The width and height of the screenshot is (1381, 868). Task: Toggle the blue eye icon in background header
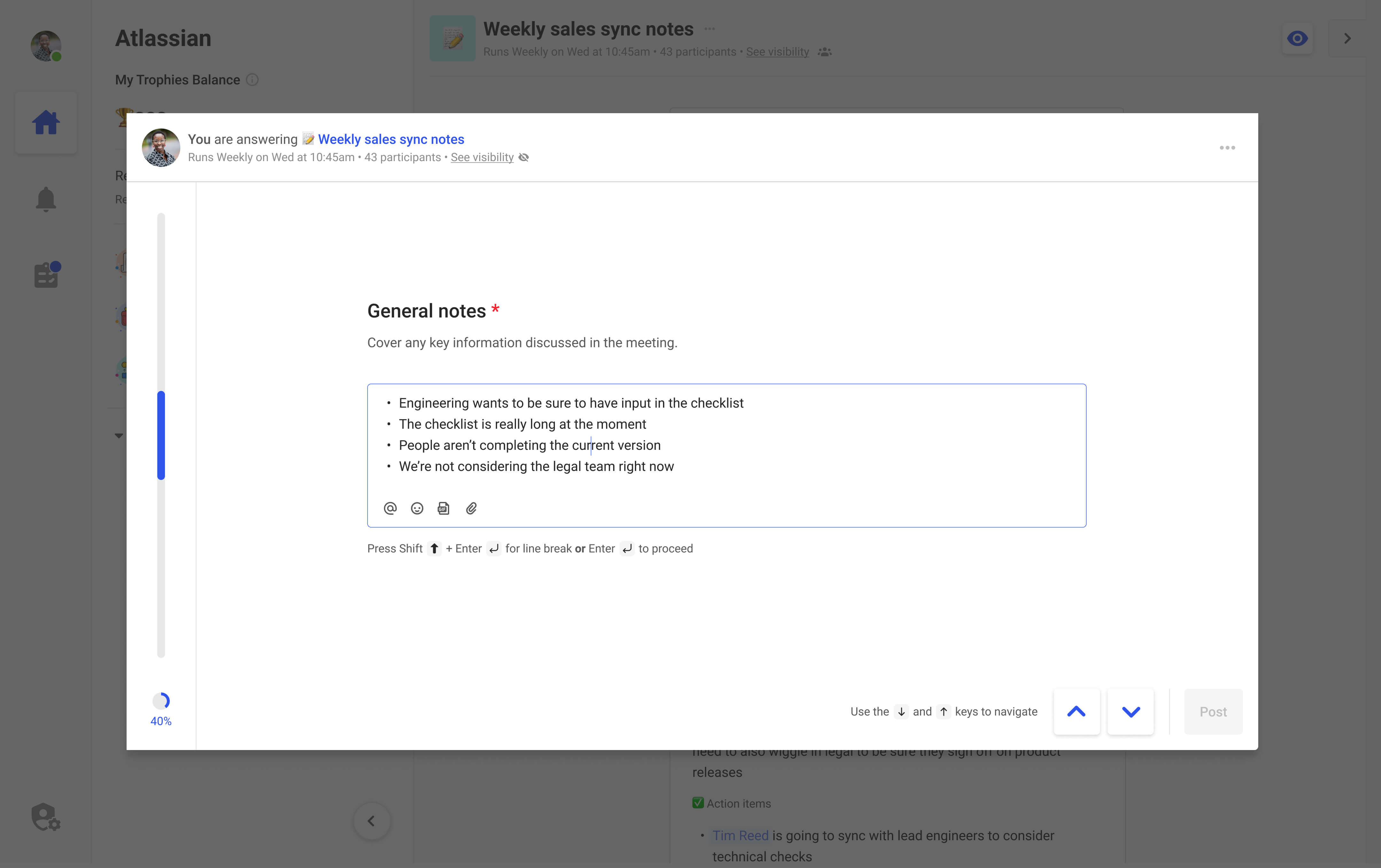pyautogui.click(x=1297, y=38)
